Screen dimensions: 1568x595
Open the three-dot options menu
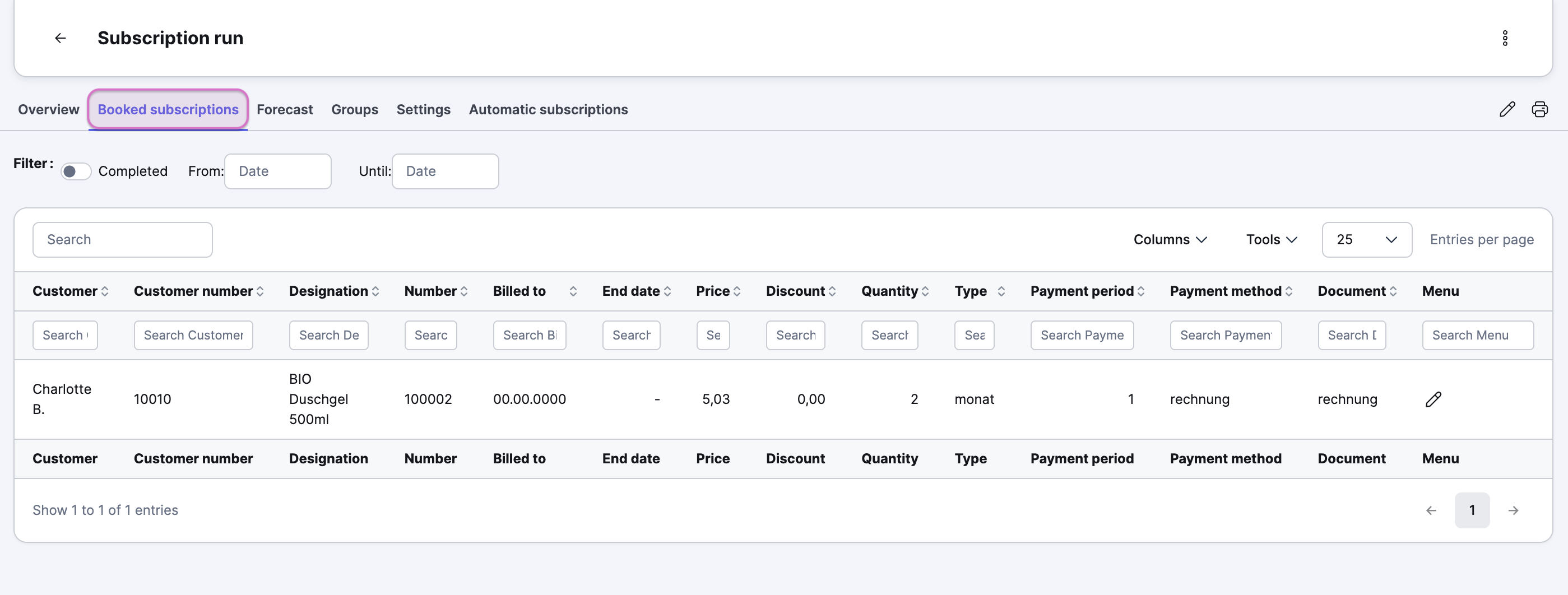pos(1505,38)
